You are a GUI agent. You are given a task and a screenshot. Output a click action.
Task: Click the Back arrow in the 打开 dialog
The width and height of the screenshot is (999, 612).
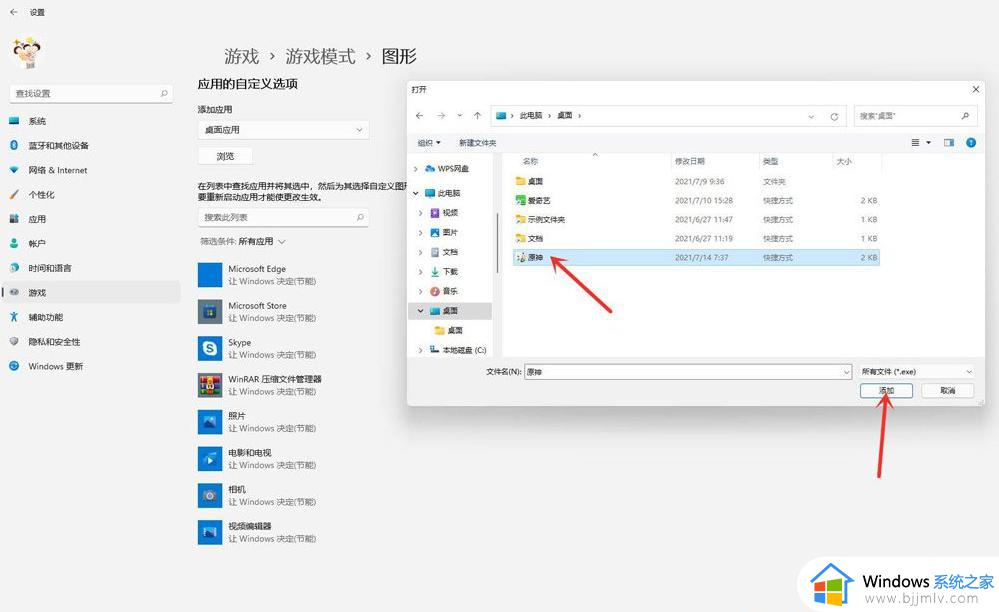[419, 115]
